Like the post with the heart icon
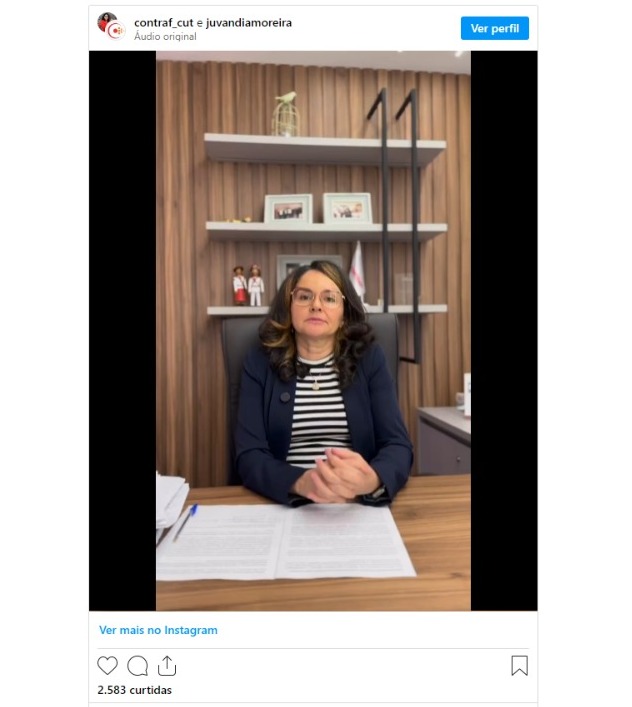The width and height of the screenshot is (632, 707). pyautogui.click(x=107, y=666)
